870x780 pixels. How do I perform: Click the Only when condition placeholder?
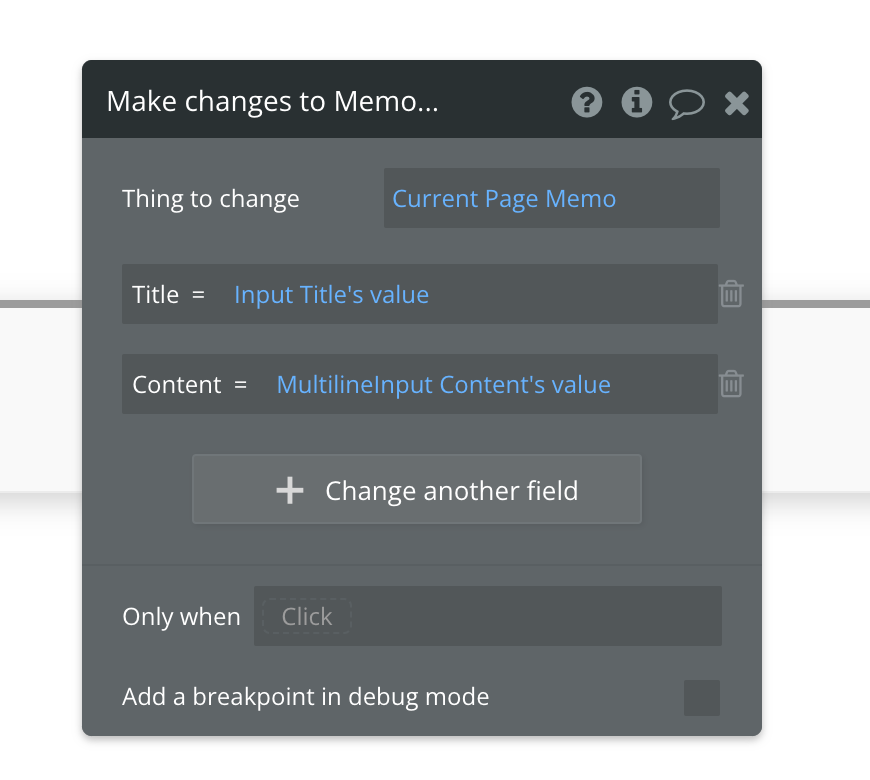click(x=306, y=617)
